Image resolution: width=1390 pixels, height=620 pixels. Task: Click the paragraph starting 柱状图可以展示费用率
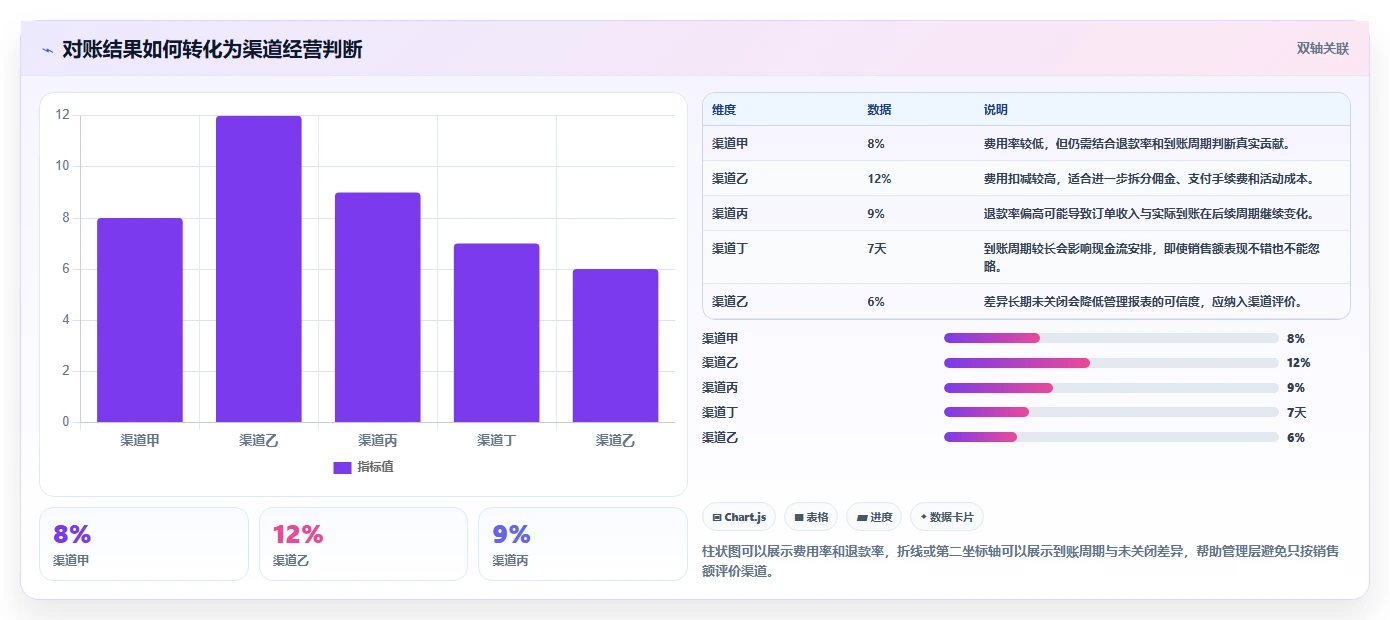click(x=1021, y=561)
